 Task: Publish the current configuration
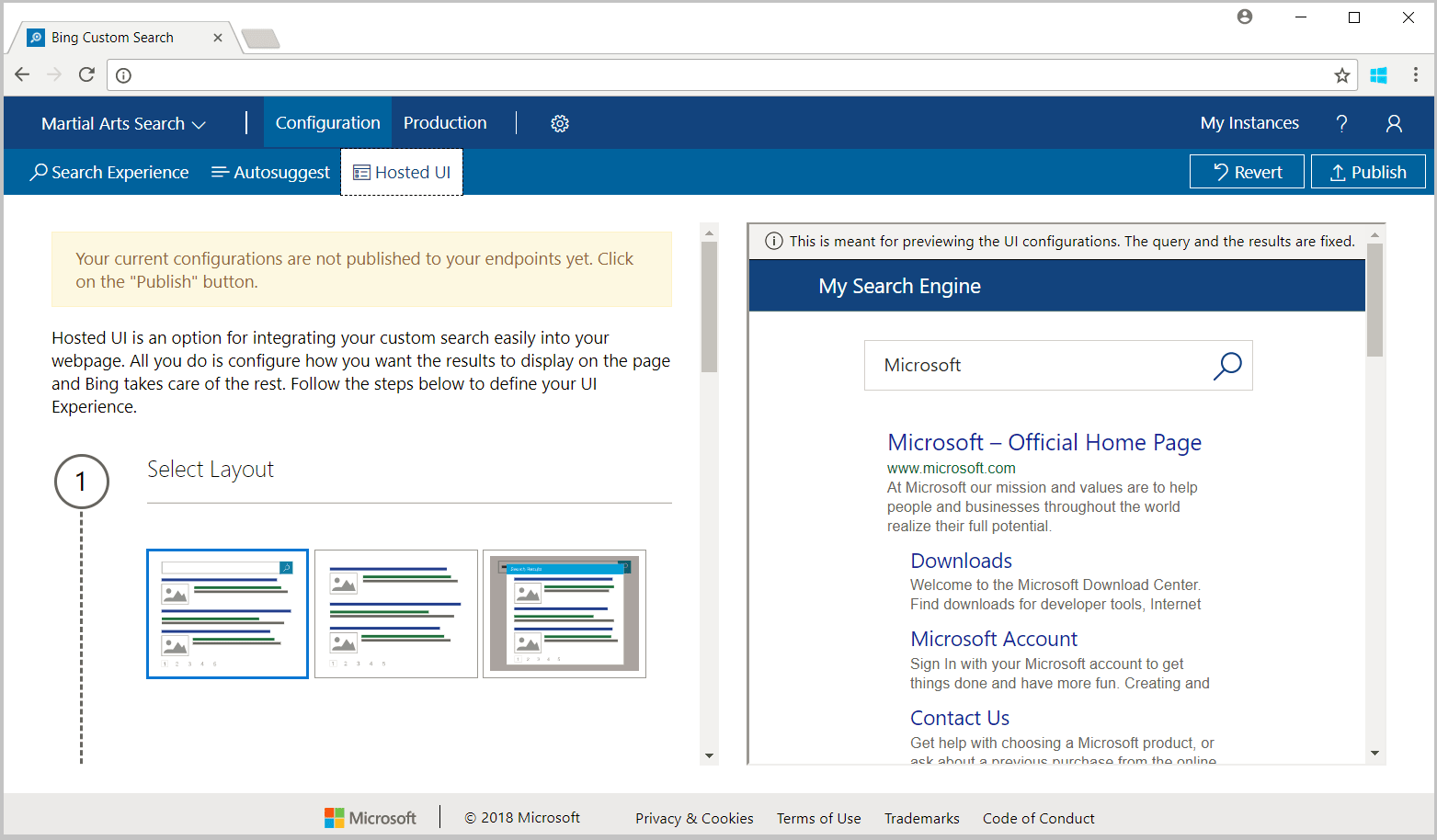click(1368, 171)
